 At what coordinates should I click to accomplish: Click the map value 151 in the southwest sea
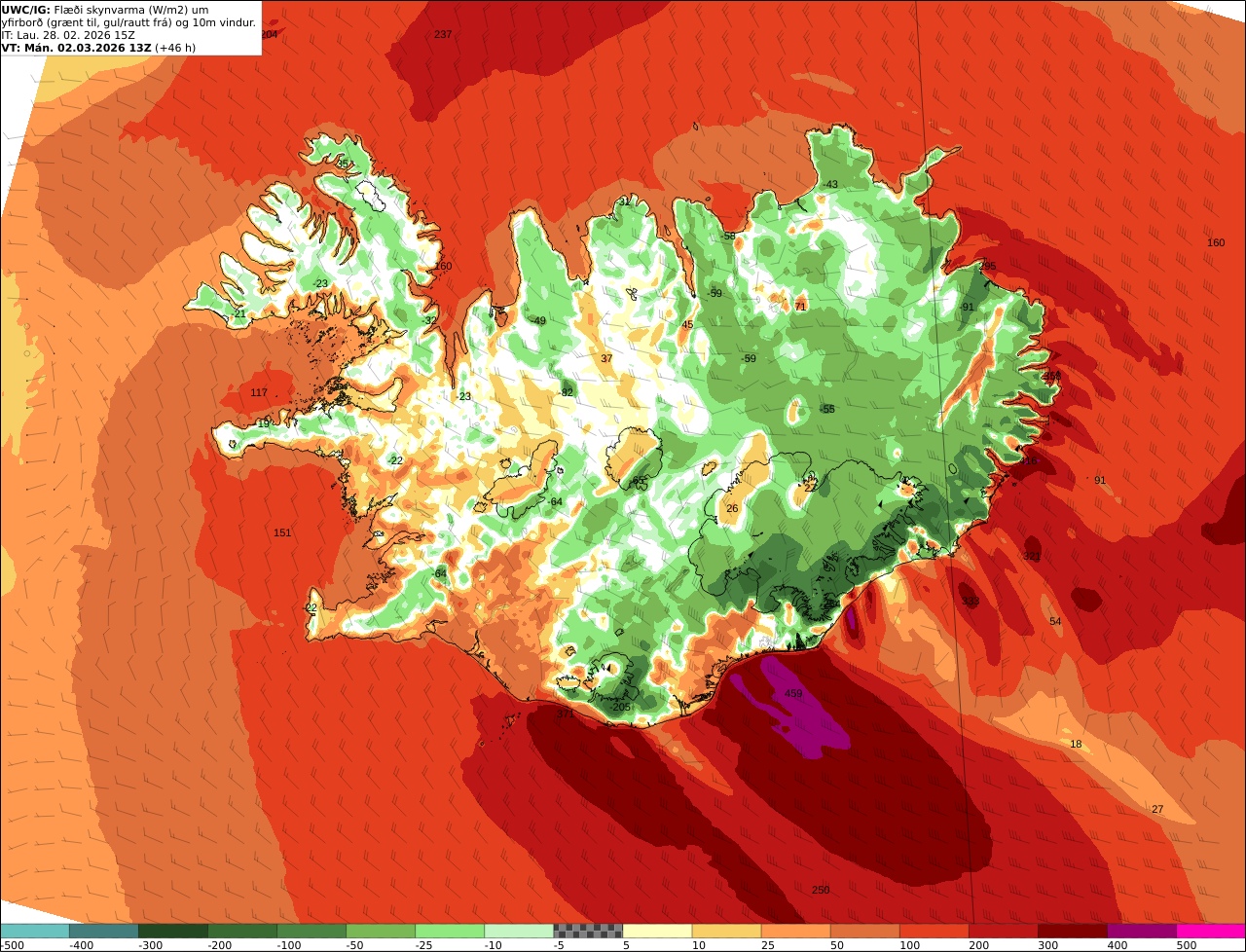click(x=282, y=533)
